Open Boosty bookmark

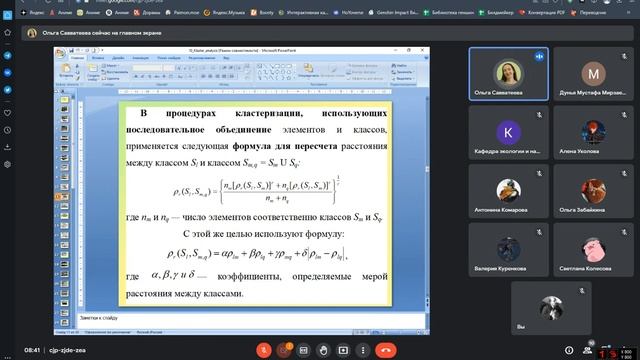(262, 13)
